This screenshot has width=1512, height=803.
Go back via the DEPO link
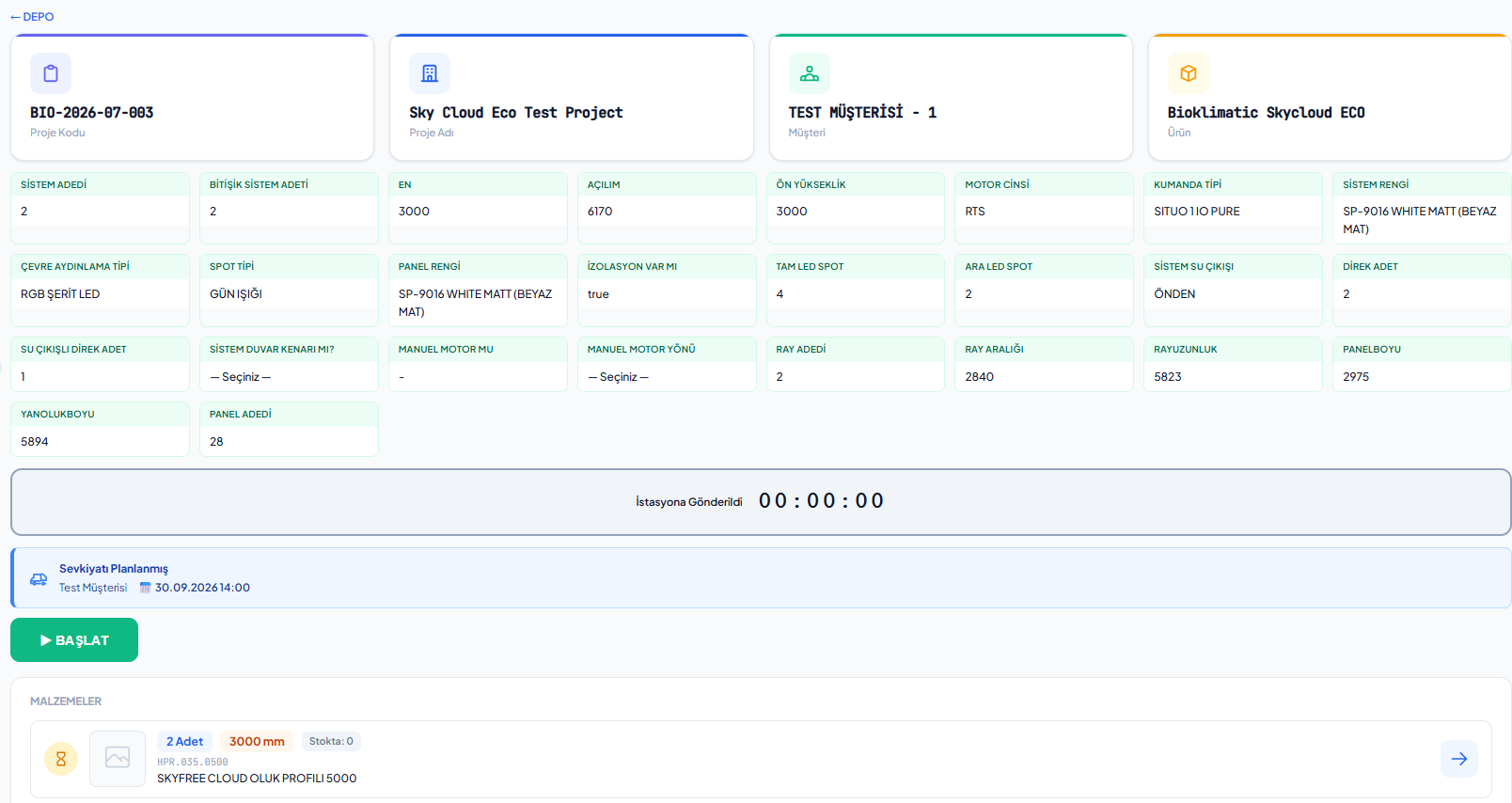32,17
